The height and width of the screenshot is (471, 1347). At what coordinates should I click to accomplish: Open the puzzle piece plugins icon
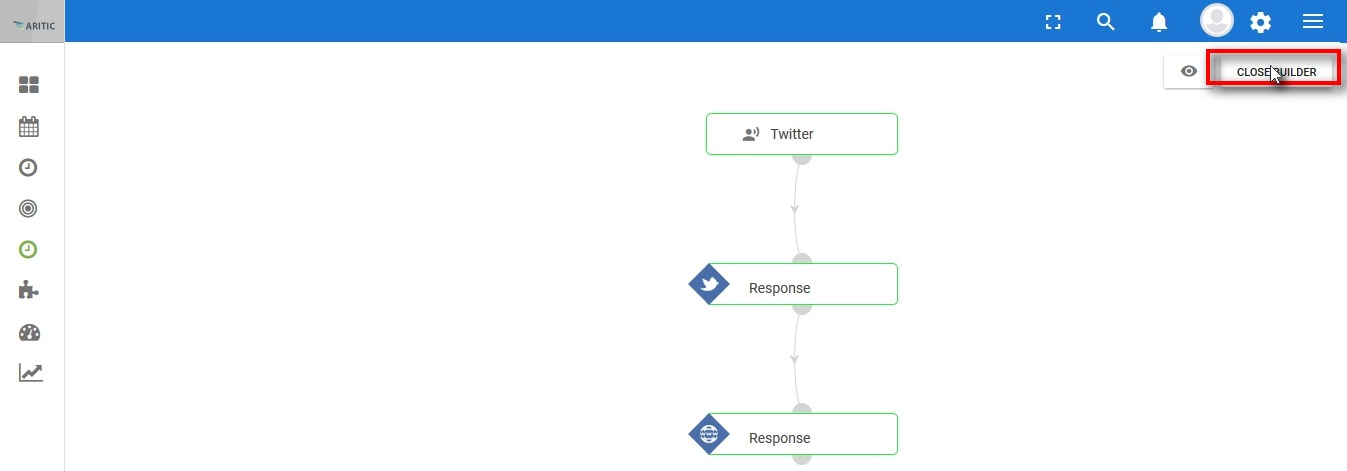pyautogui.click(x=29, y=290)
